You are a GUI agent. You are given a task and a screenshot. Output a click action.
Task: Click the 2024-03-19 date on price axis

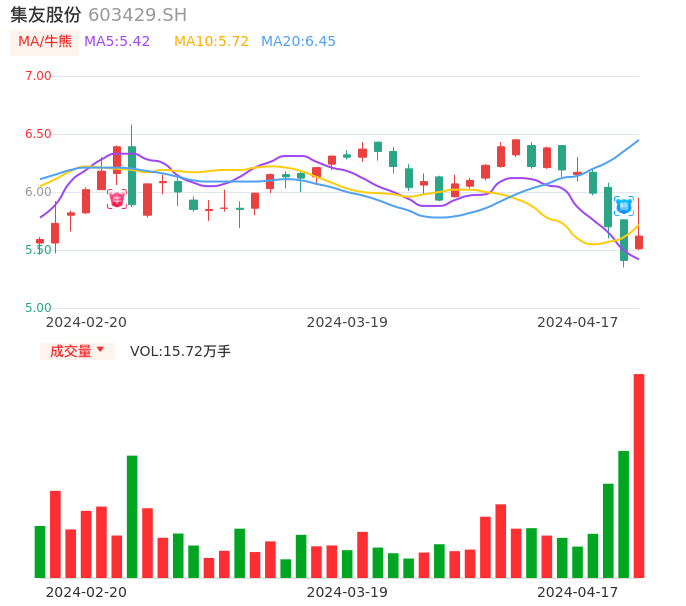[347, 322]
